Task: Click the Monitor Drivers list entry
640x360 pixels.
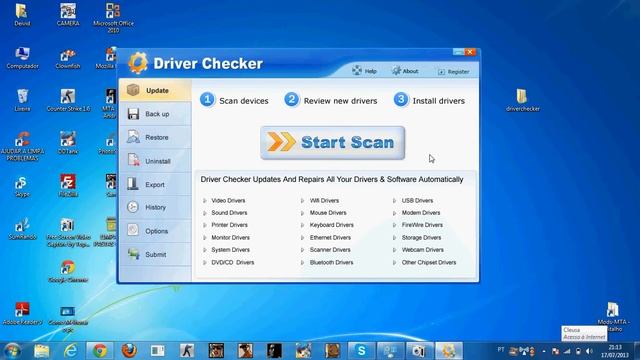Action: [226, 238]
